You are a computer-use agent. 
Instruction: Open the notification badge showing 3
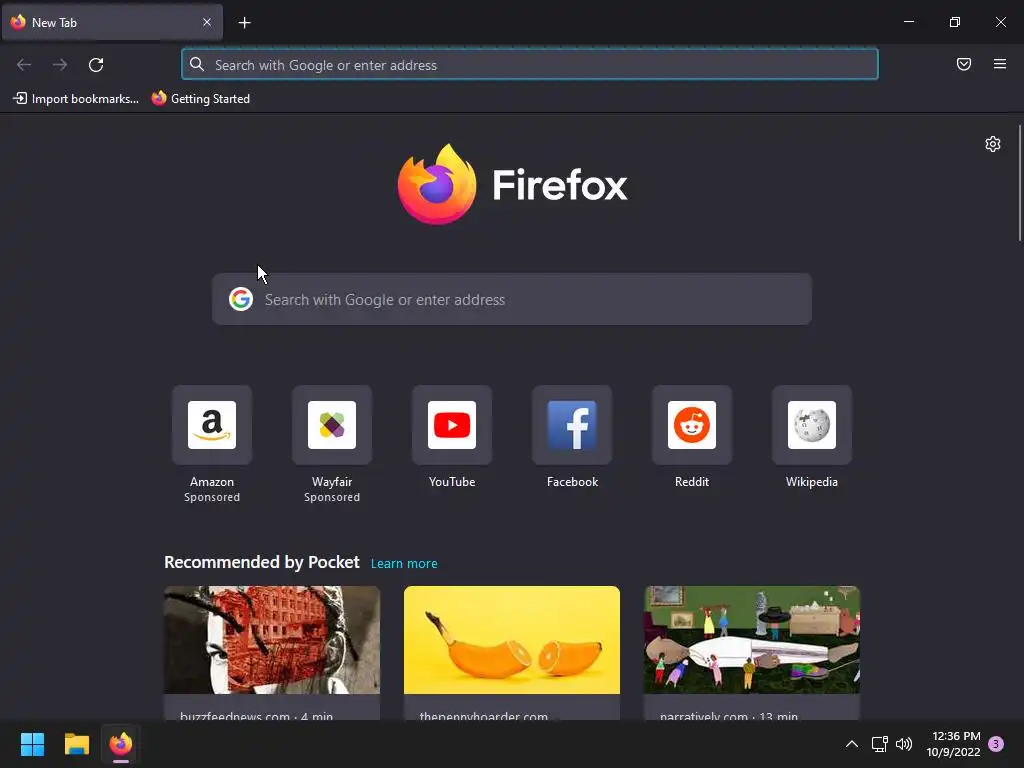[x=996, y=744]
